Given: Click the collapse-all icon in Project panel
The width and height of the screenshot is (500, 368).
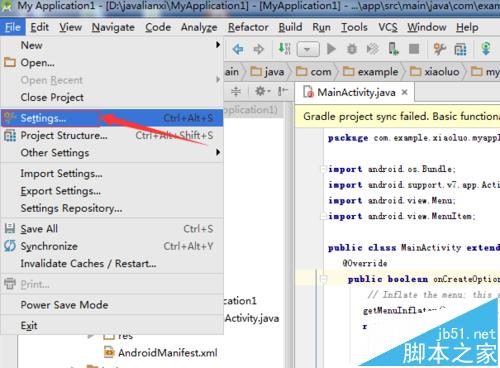Looking at the screenshot, I should click(236, 91).
